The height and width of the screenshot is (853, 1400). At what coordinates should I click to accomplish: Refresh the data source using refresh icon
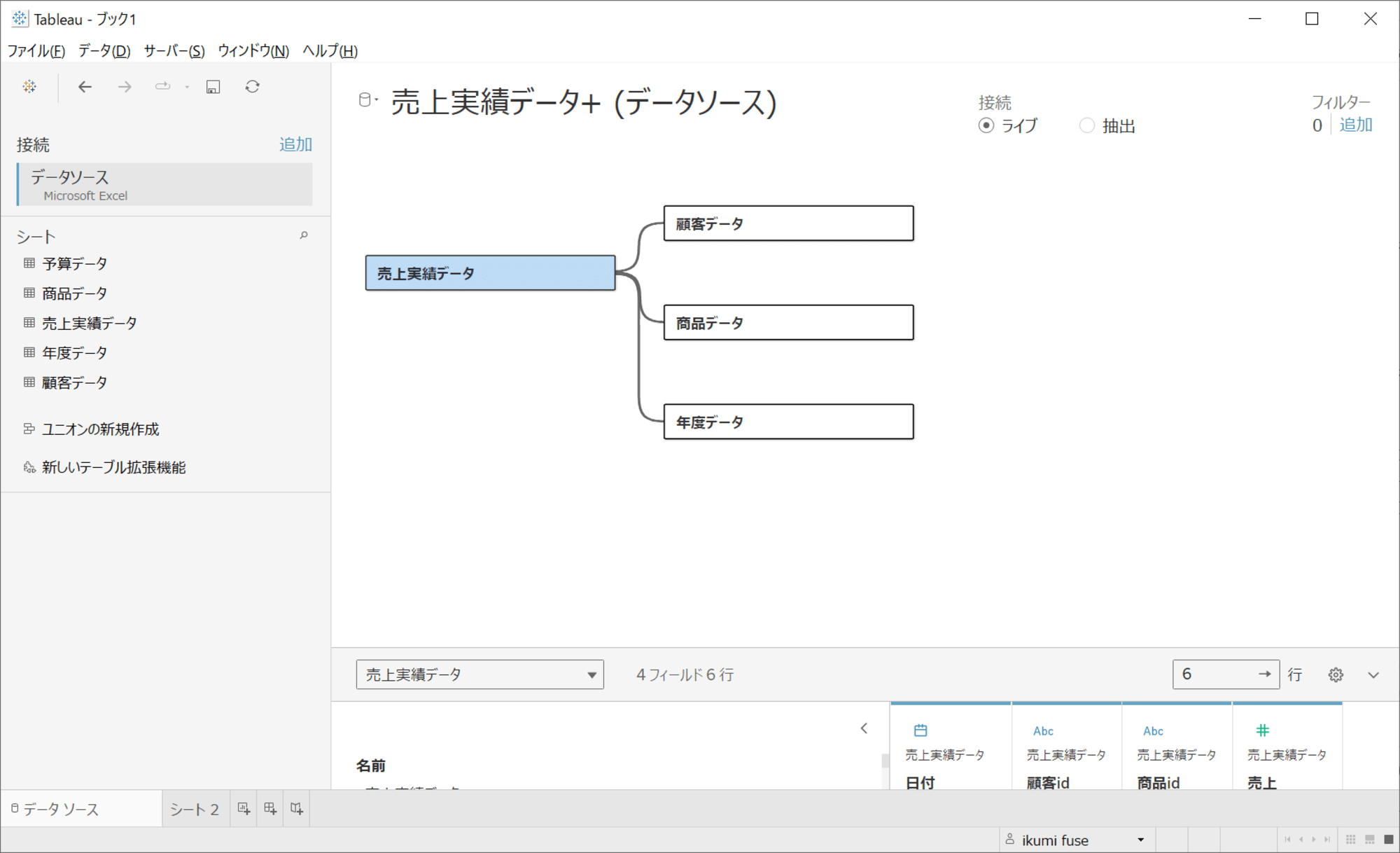(253, 87)
